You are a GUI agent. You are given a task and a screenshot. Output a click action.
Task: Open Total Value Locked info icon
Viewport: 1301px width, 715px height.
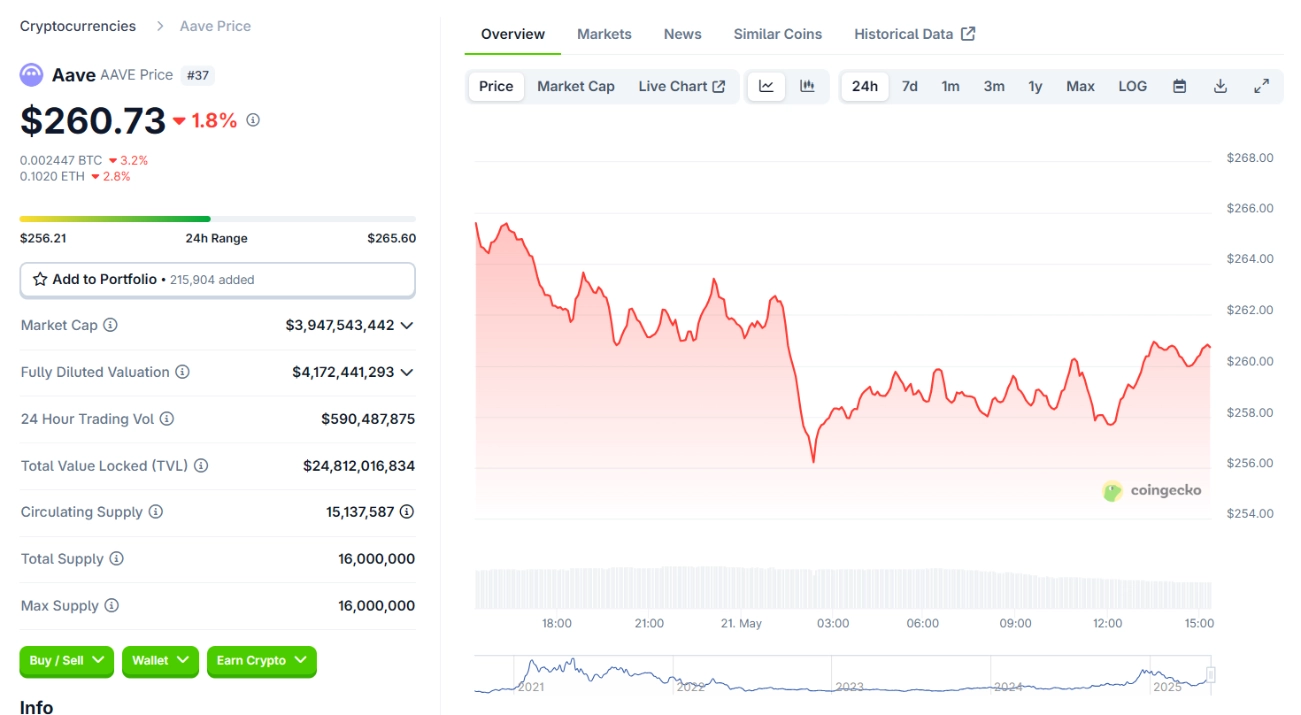tap(201, 466)
